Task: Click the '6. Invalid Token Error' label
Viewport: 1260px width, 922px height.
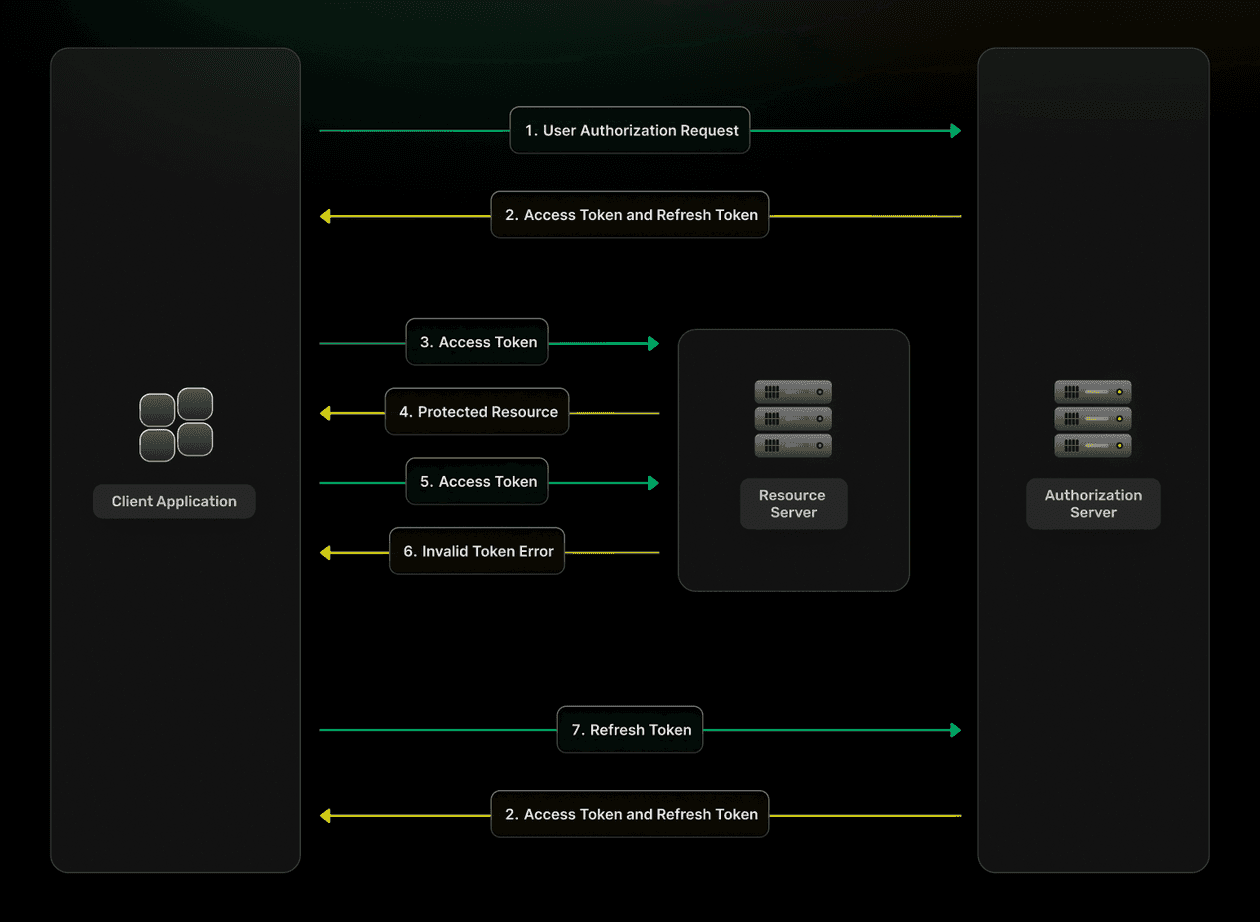Action: tap(477, 551)
